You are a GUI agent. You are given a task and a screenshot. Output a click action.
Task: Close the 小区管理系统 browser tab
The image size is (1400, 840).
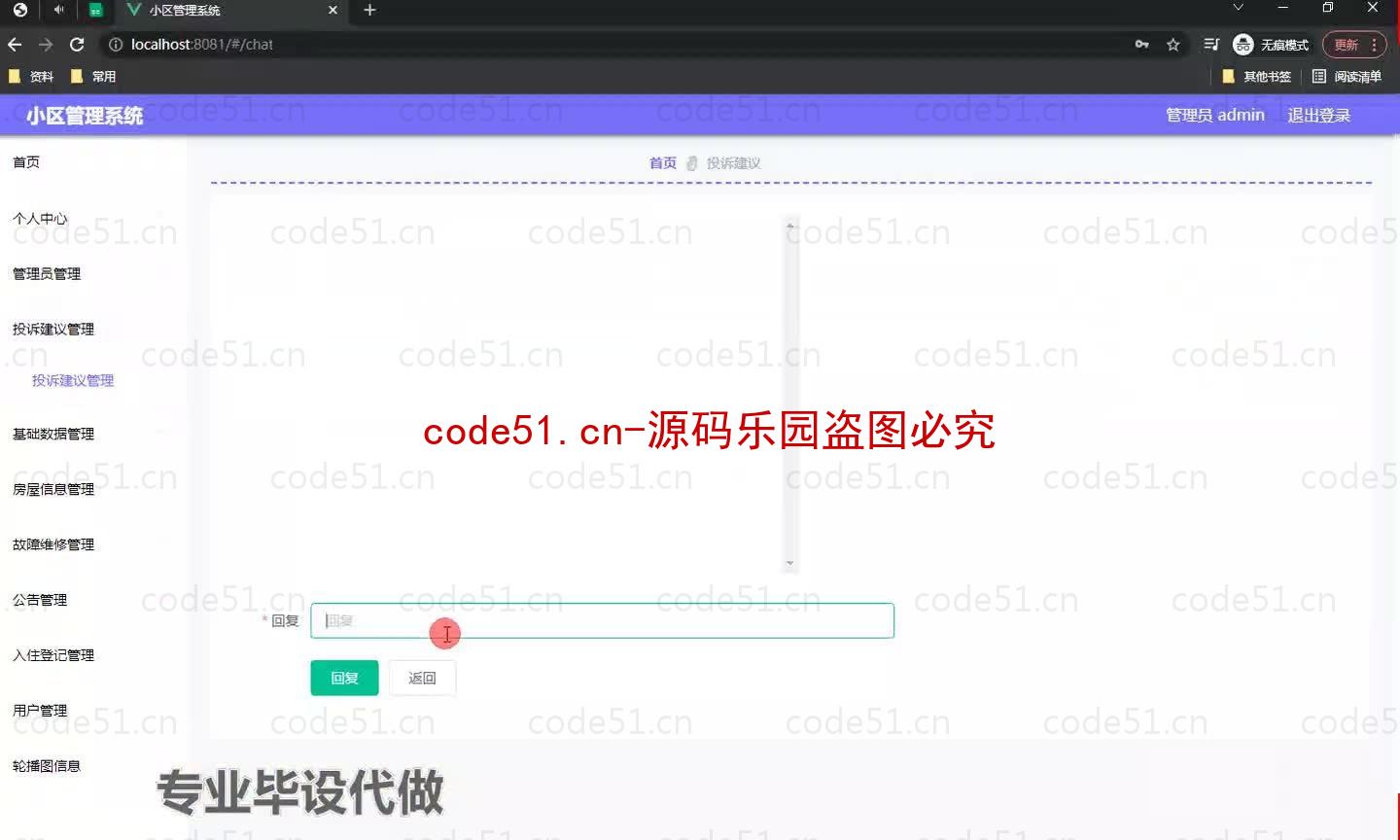[332, 10]
